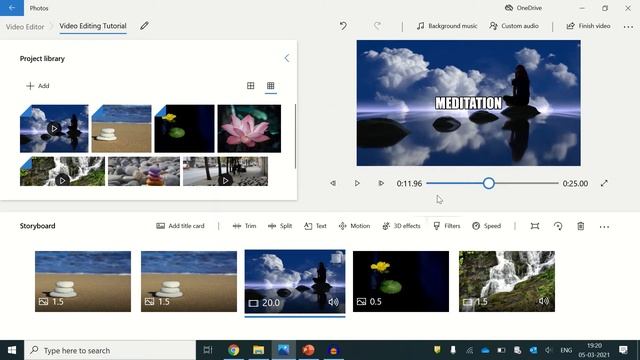Image resolution: width=640 pixels, height=360 pixels.
Task: Switch library to small thumbnail view
Action: (x=270, y=85)
